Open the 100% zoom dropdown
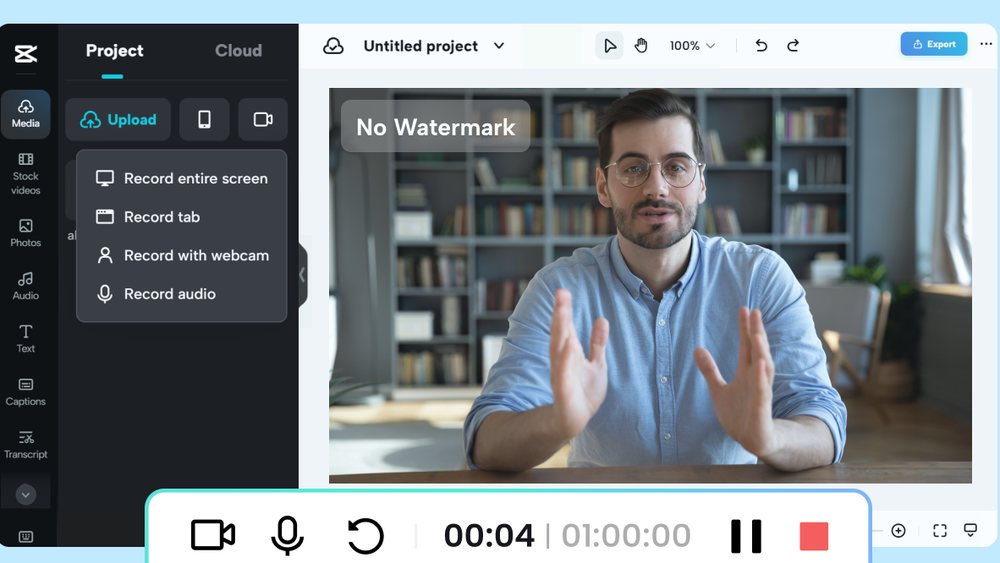The width and height of the screenshot is (1000, 563). (692, 46)
